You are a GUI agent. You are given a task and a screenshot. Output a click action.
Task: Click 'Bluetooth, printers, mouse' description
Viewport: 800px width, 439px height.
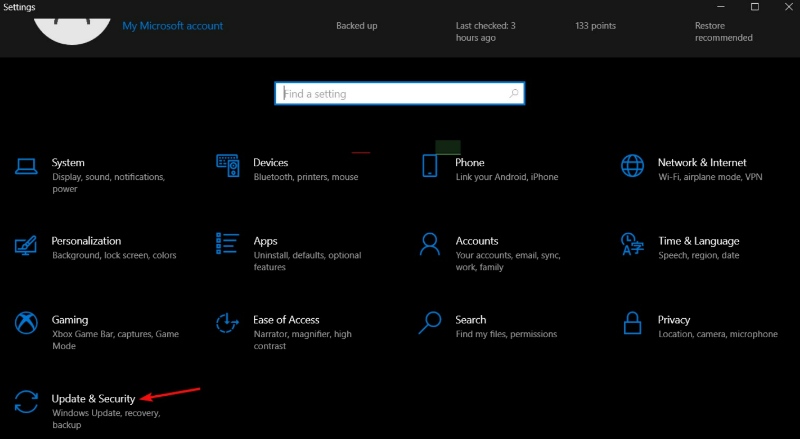point(306,177)
